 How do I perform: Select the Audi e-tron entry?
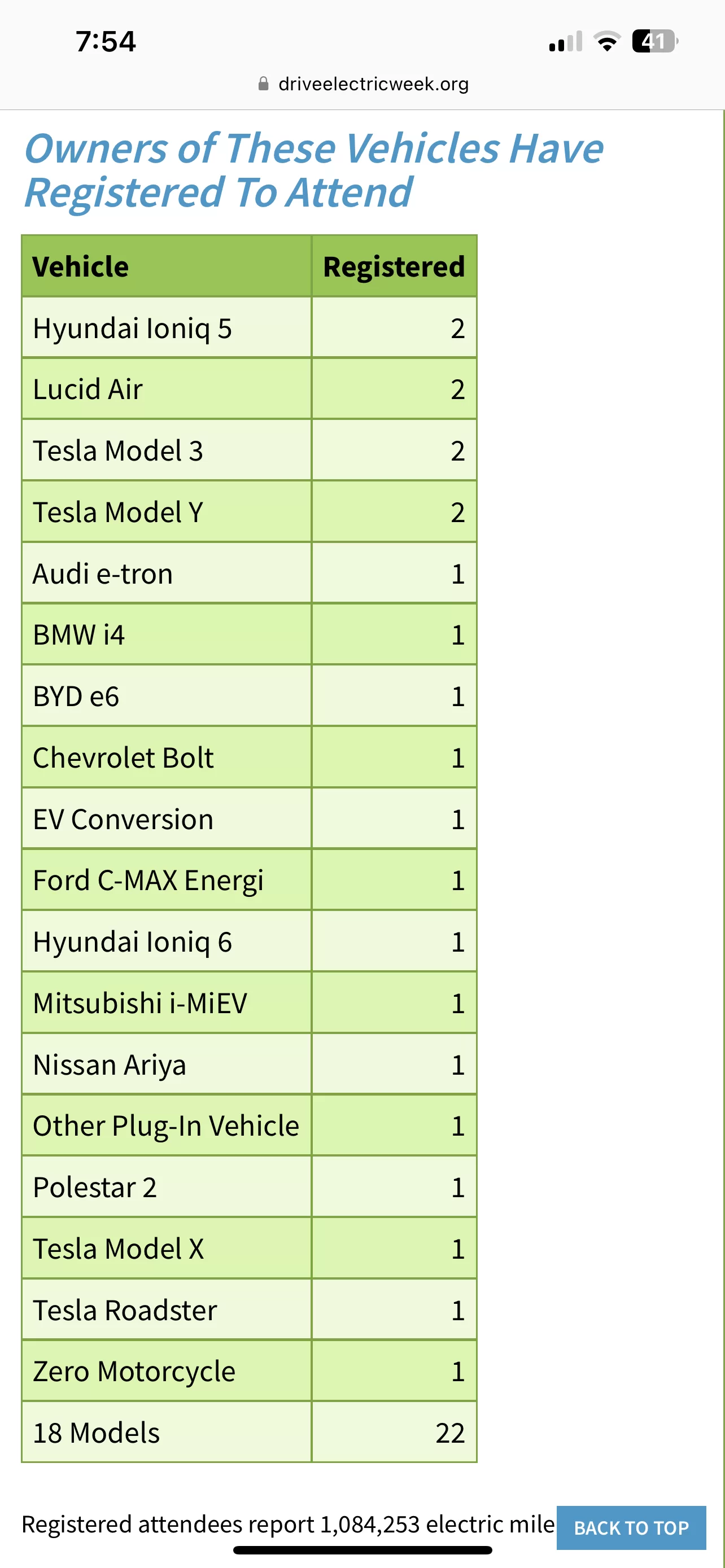(x=249, y=573)
